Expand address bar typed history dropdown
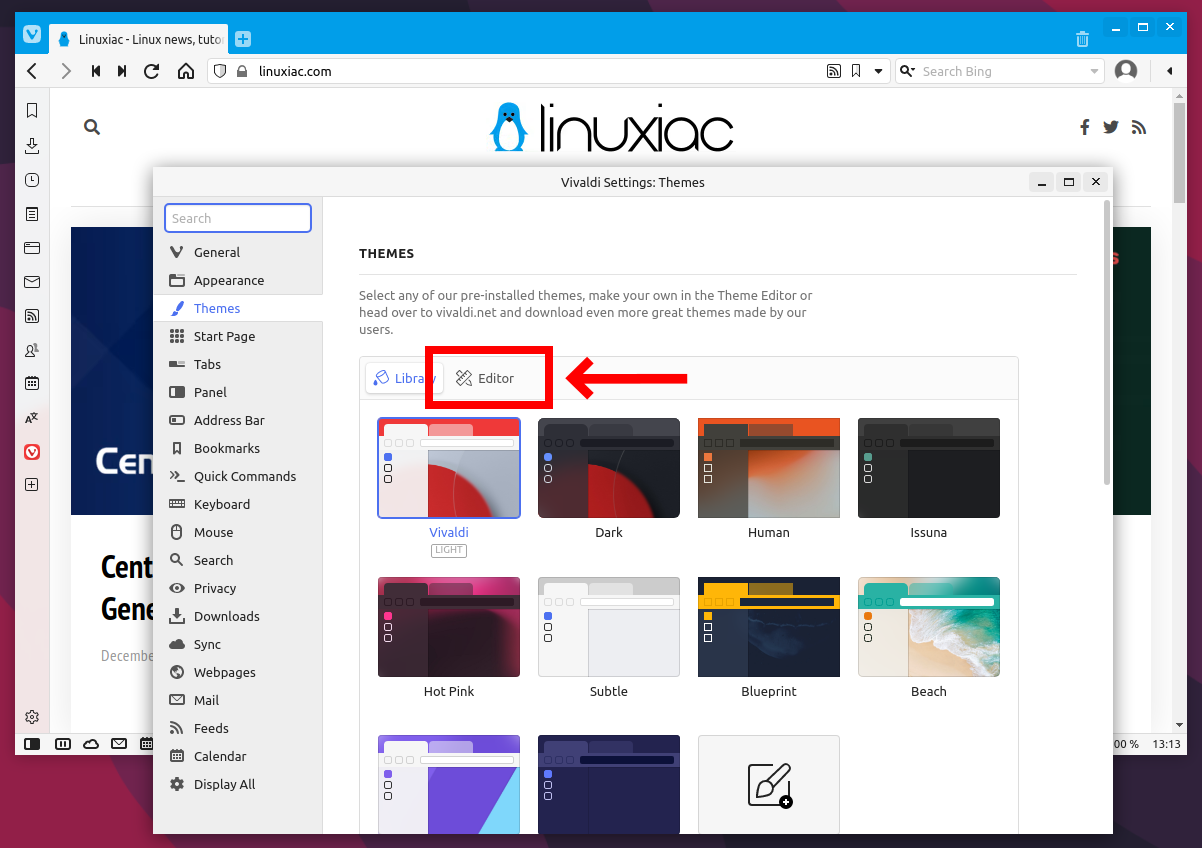Viewport: 1202px width, 848px height. pos(879,71)
